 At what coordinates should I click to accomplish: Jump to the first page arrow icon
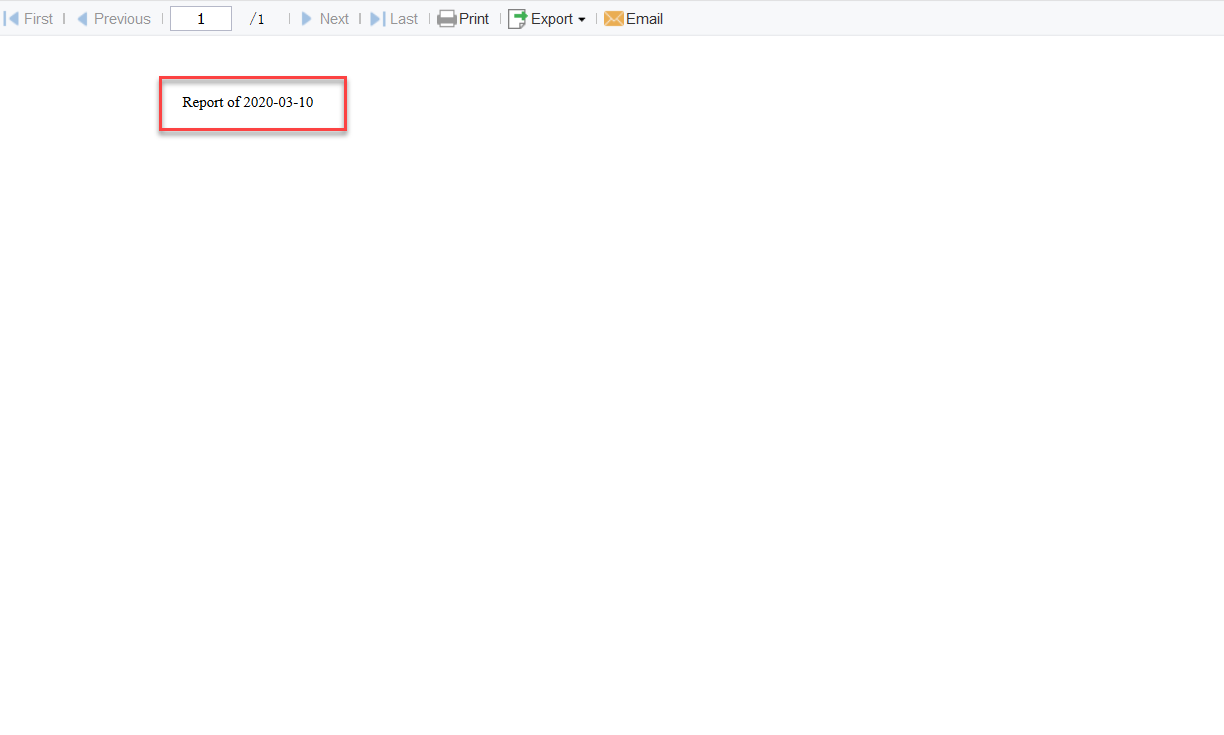(10, 18)
